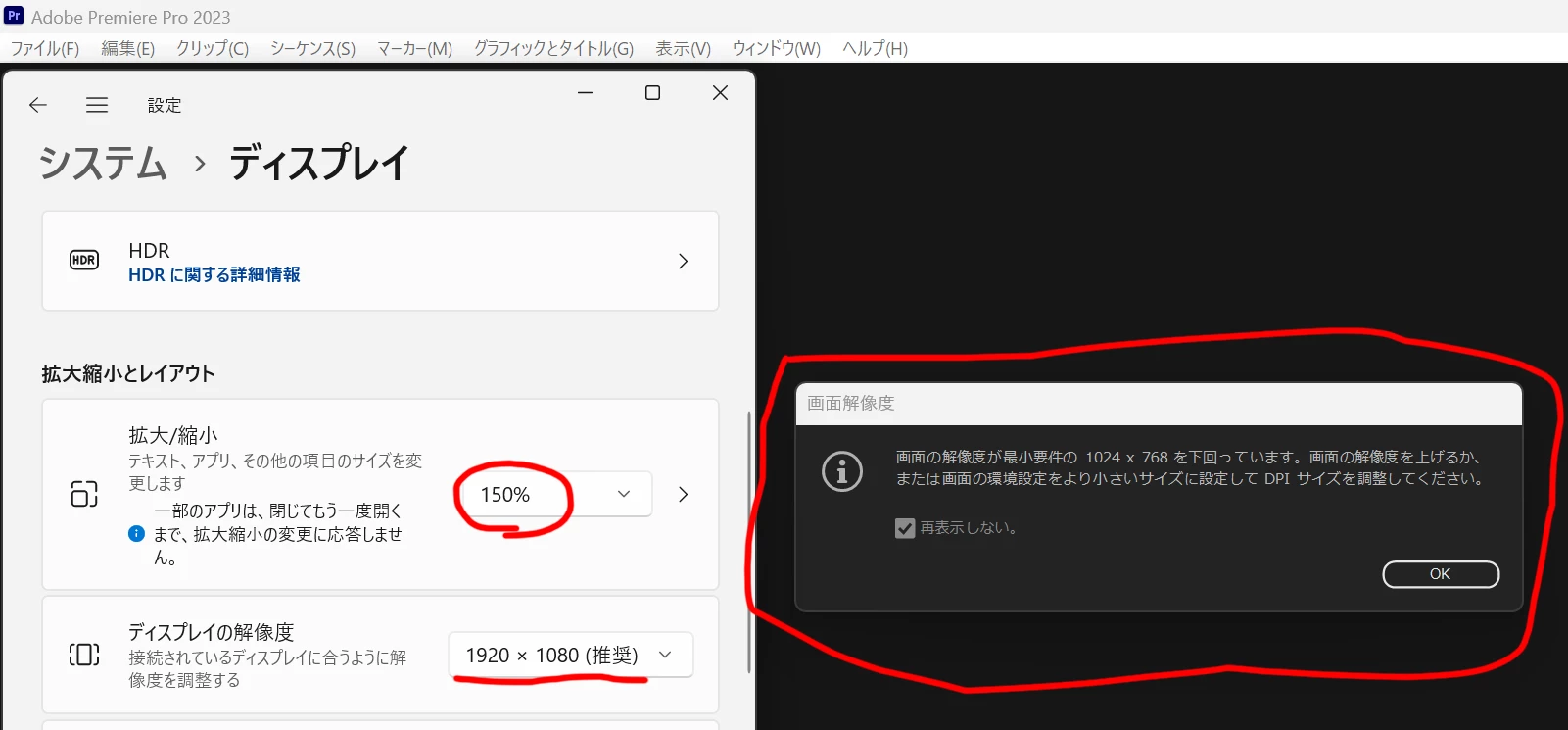Screen dimensions: 1568x730
Task: Click the ディスプレイの解像度 label
Action: pyautogui.click(x=212, y=632)
